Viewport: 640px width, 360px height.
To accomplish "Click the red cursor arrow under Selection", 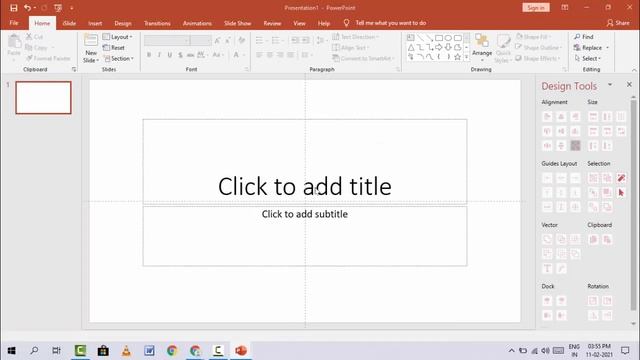I will [621, 192].
